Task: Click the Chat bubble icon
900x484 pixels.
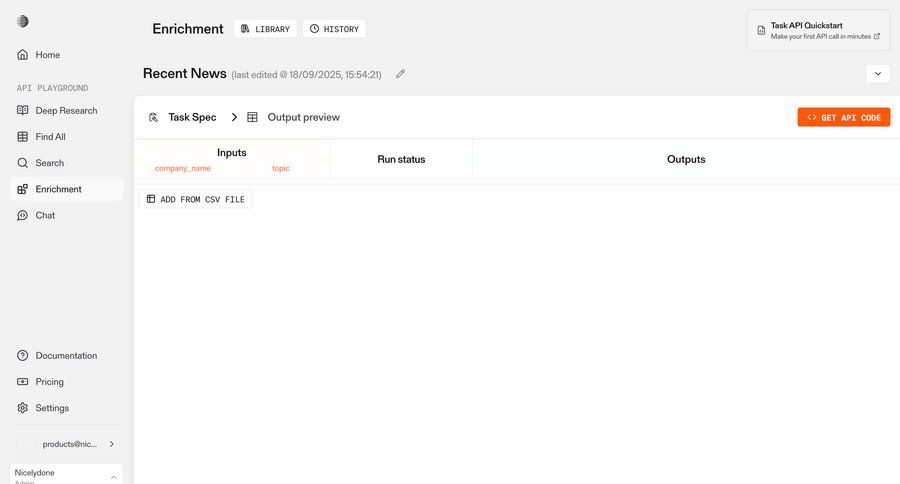Action: (23, 215)
